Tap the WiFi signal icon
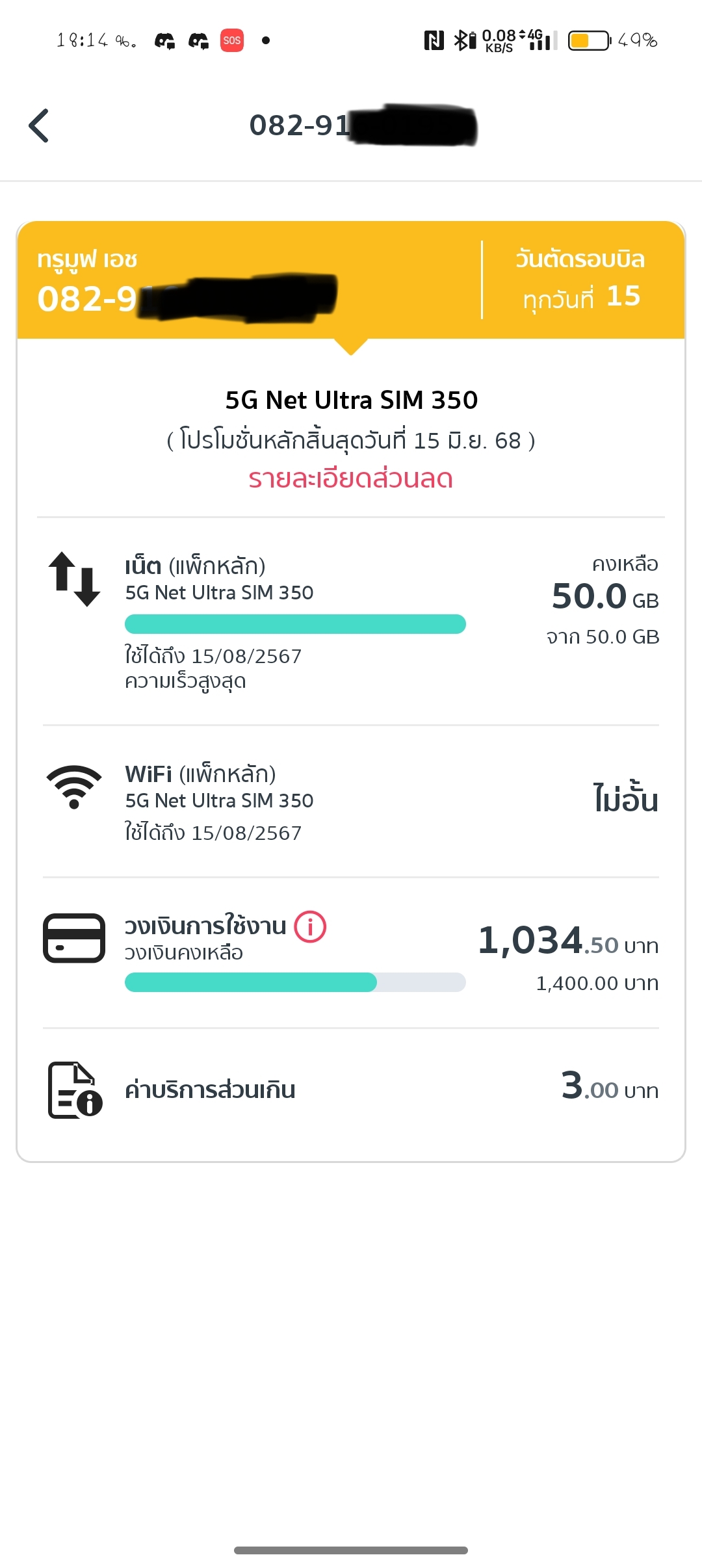 click(74, 786)
